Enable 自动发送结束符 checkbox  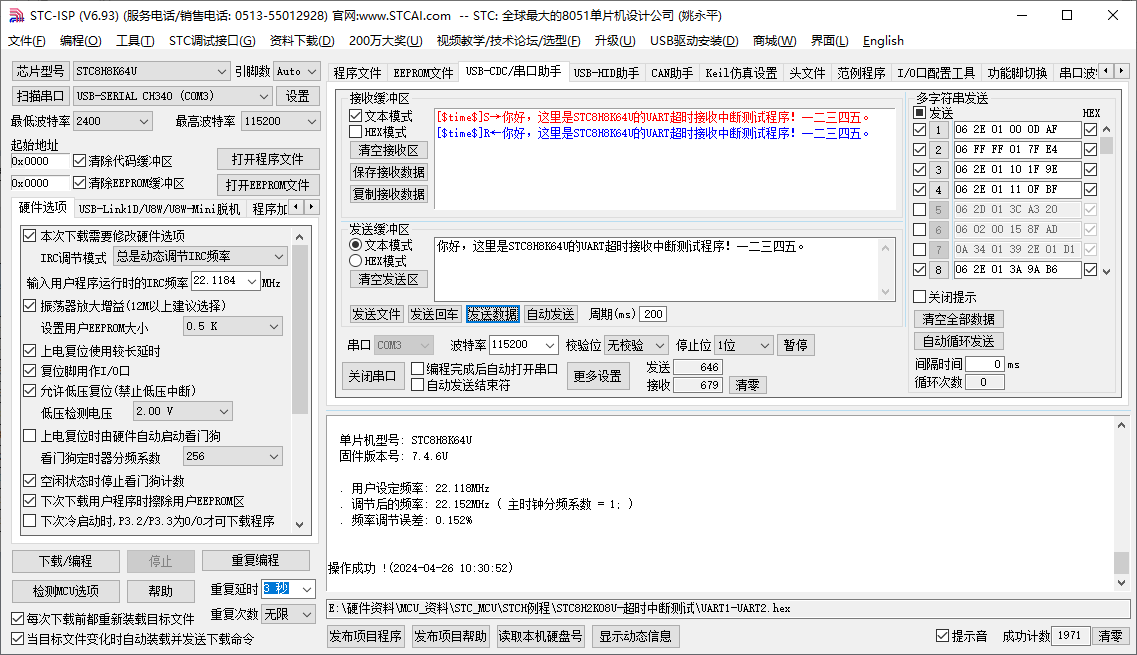418,384
